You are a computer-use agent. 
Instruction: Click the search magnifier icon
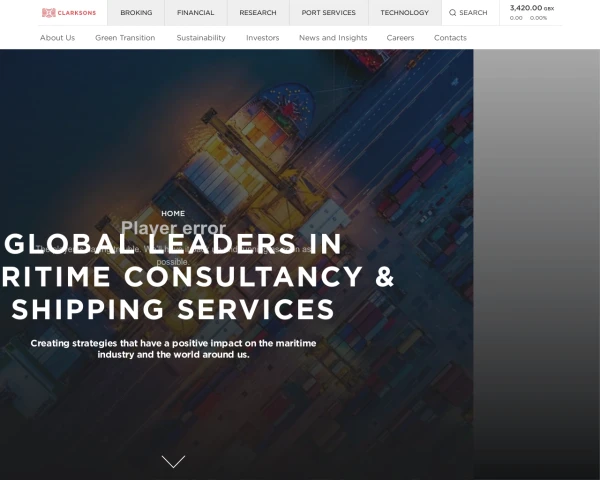click(x=452, y=13)
